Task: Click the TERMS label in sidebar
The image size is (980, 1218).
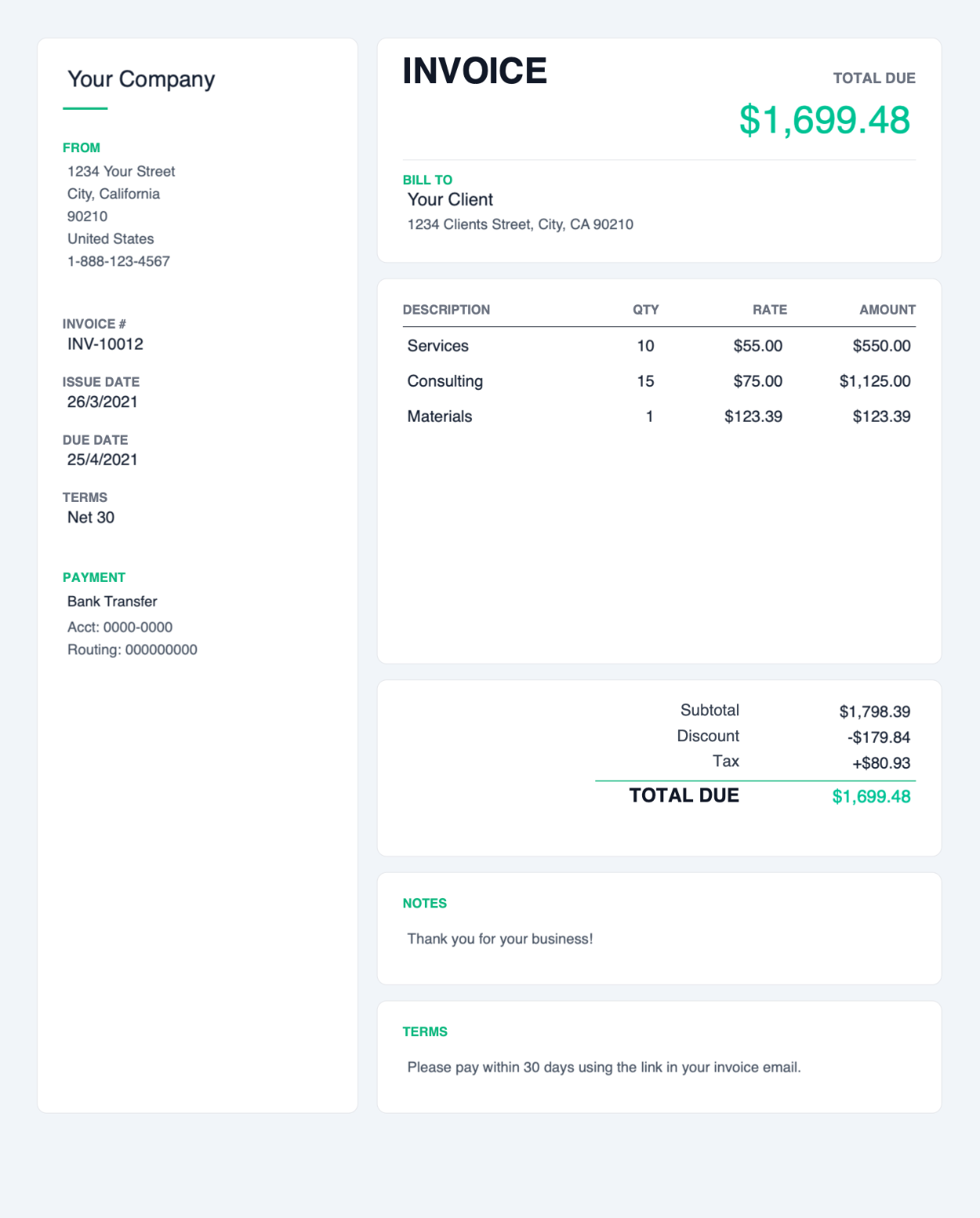Action: pyautogui.click(x=85, y=497)
